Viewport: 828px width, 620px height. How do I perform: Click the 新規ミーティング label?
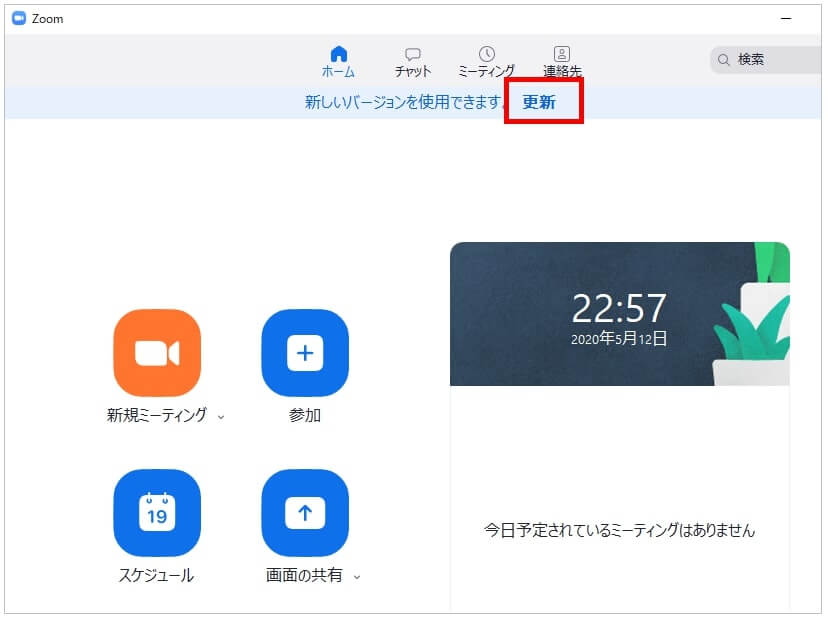point(157,415)
